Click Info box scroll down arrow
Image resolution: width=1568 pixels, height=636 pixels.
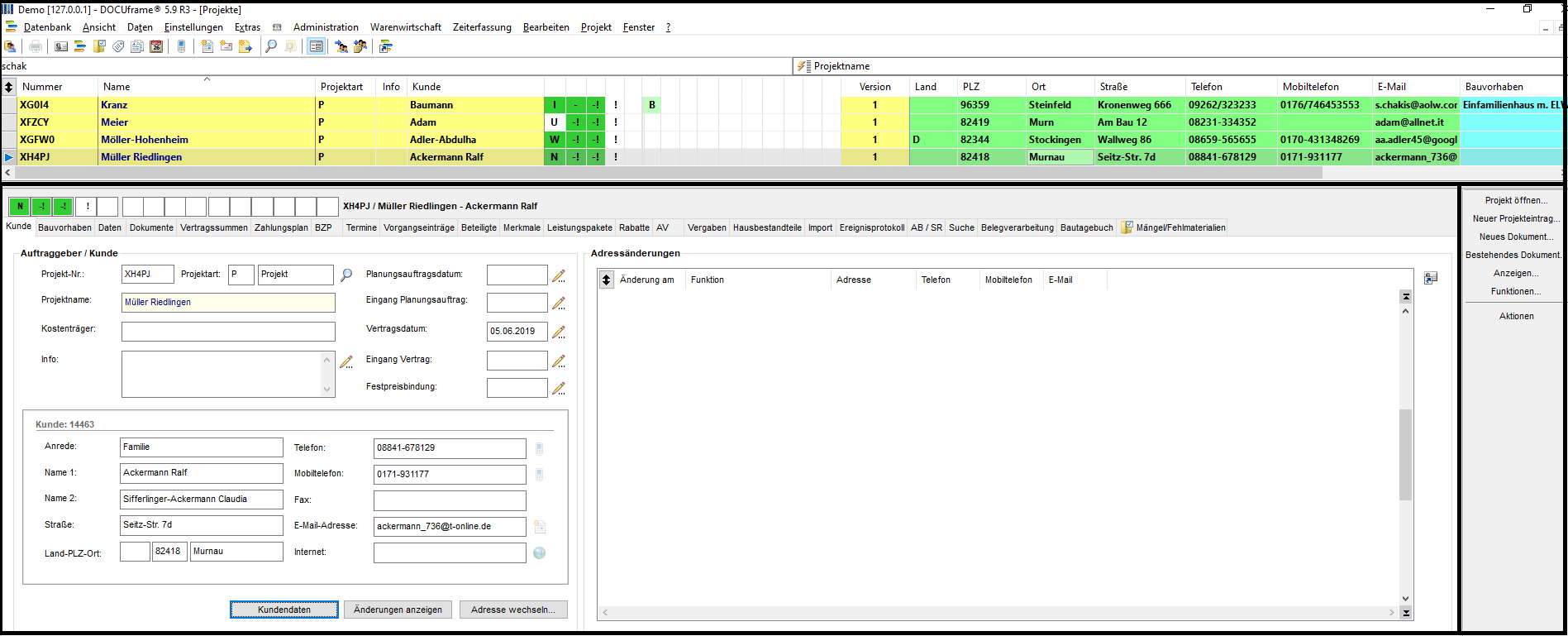coord(326,390)
